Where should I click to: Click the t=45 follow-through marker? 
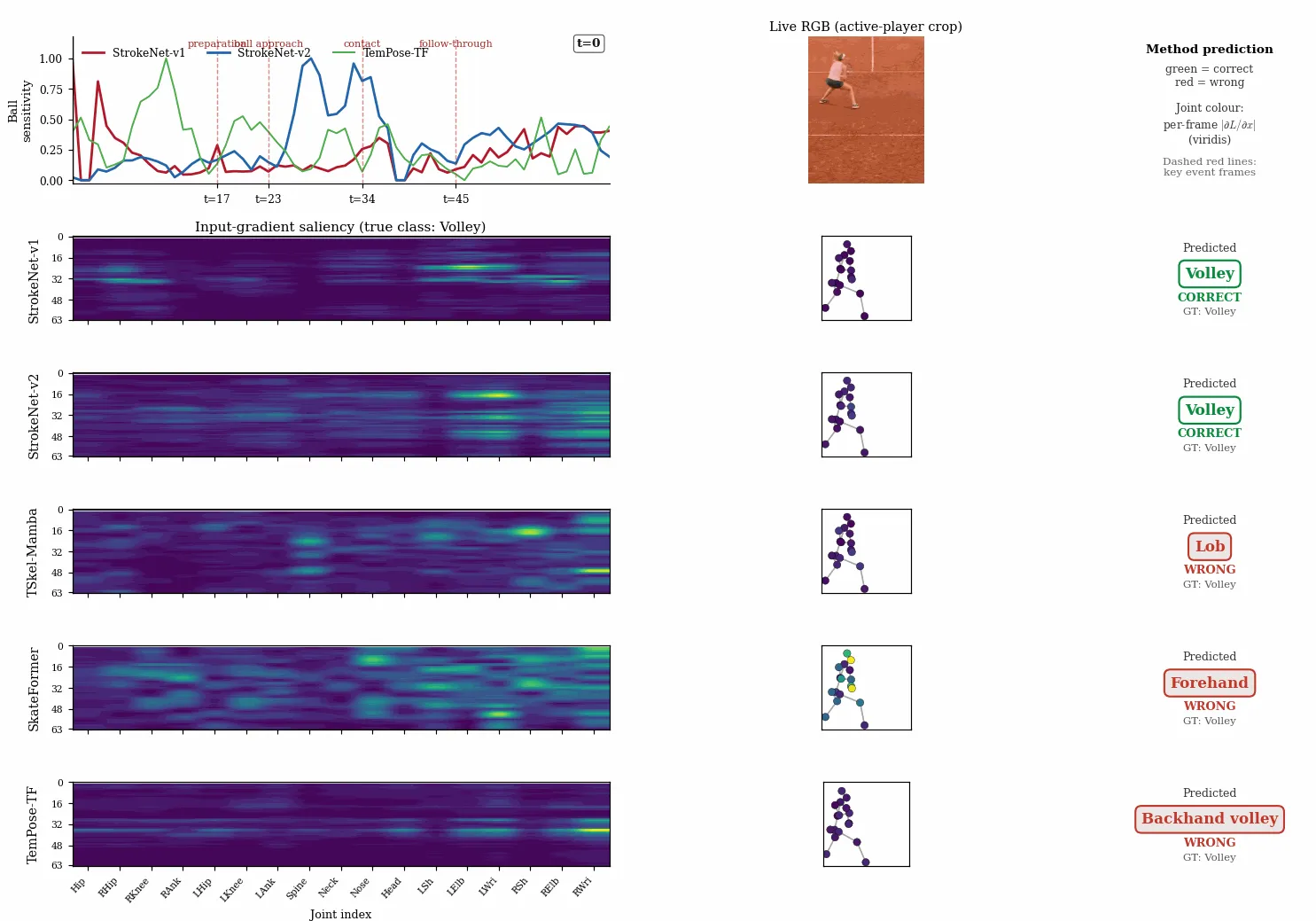click(x=456, y=199)
